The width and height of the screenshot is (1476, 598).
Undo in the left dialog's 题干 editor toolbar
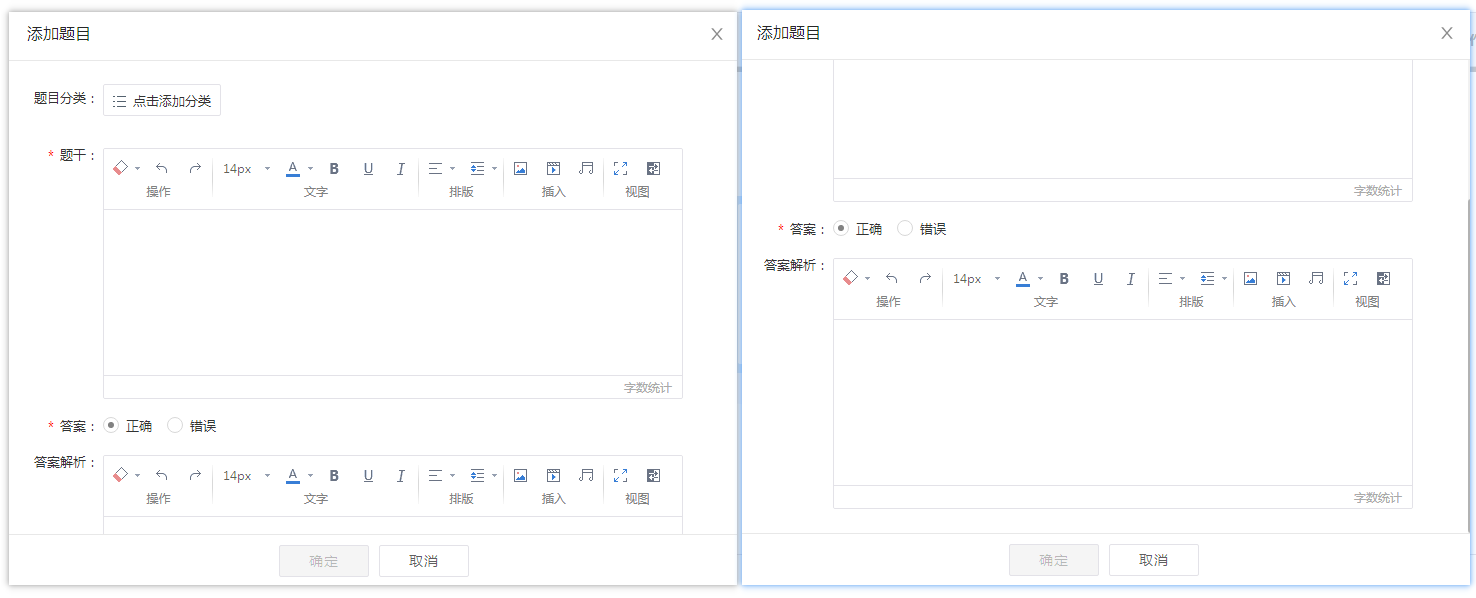coord(162,168)
